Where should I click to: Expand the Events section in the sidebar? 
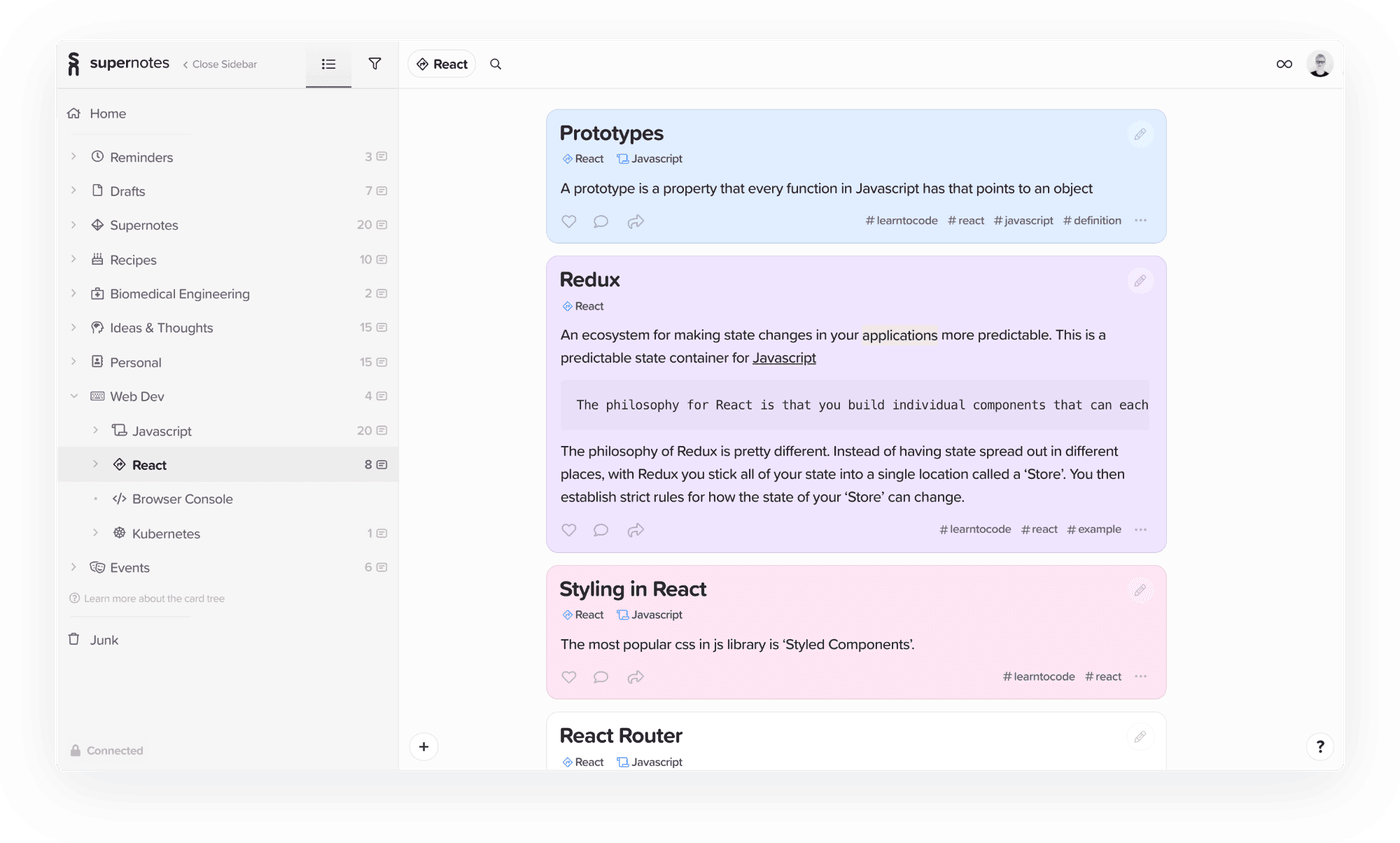pos(73,567)
